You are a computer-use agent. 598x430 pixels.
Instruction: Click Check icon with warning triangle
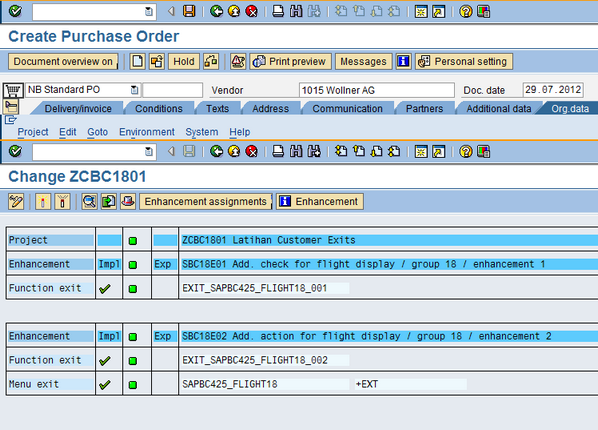tap(238, 61)
